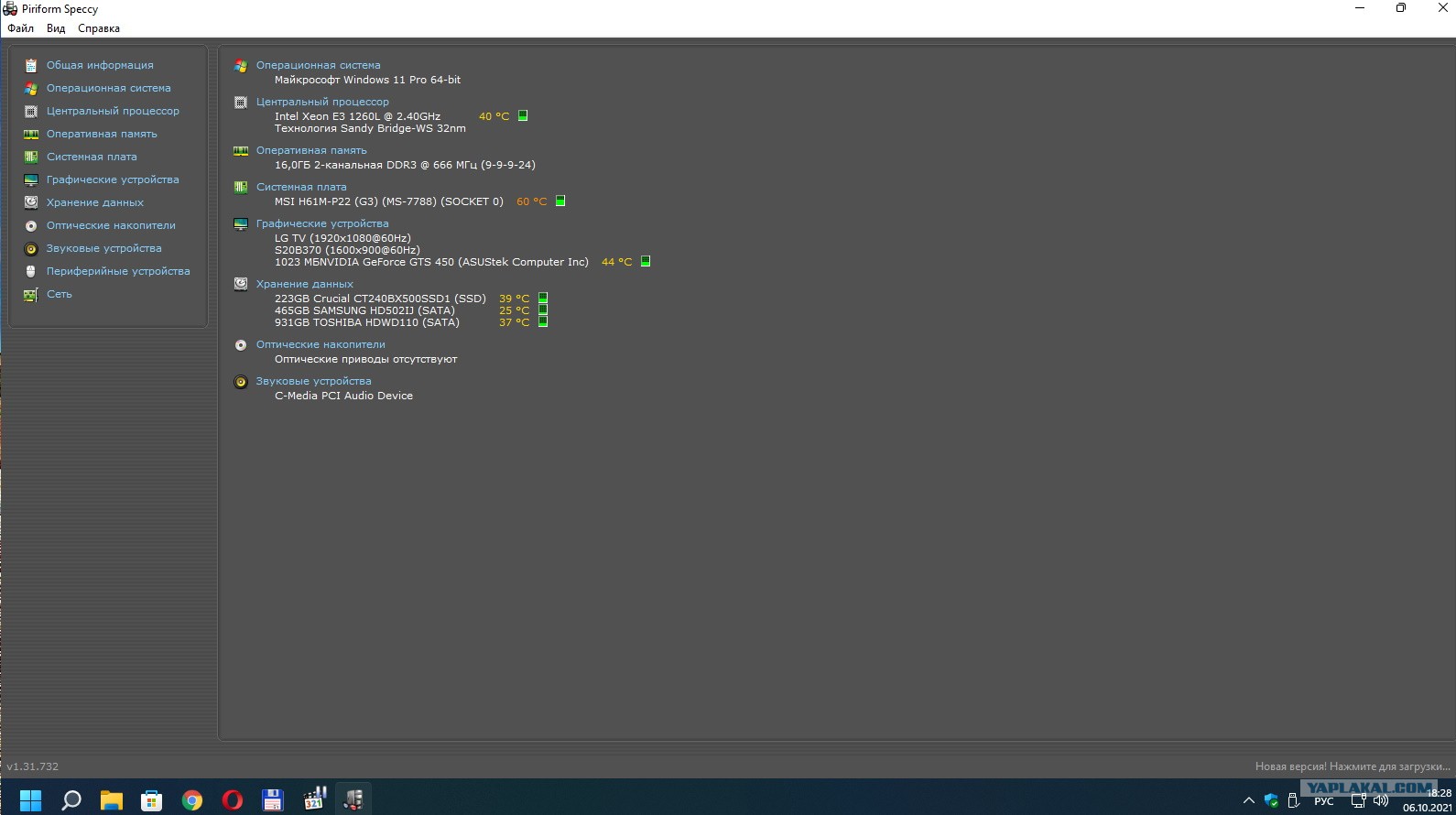
Task: Click the MSI H61M-P22 motherboard line
Action: pos(389,201)
